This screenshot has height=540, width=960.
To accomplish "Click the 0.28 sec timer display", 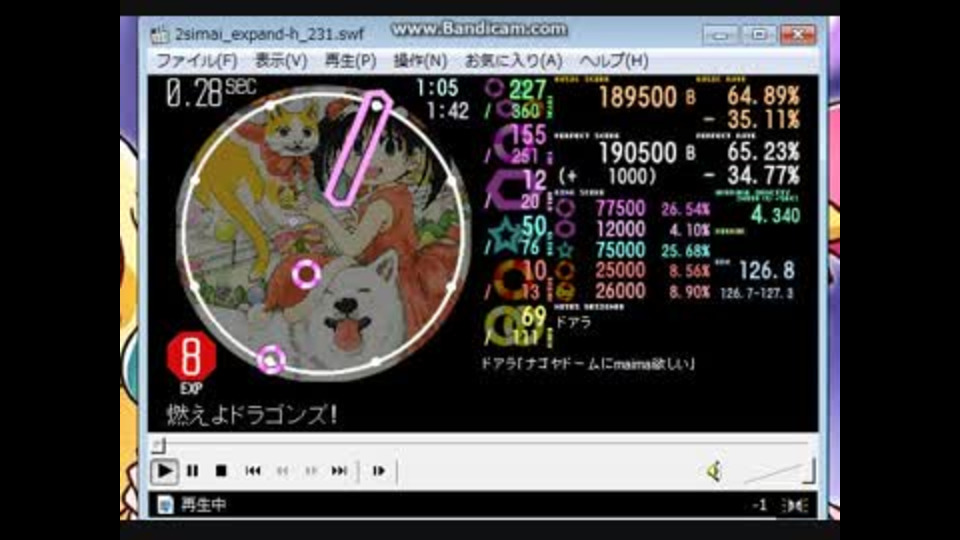I will click(x=211, y=93).
